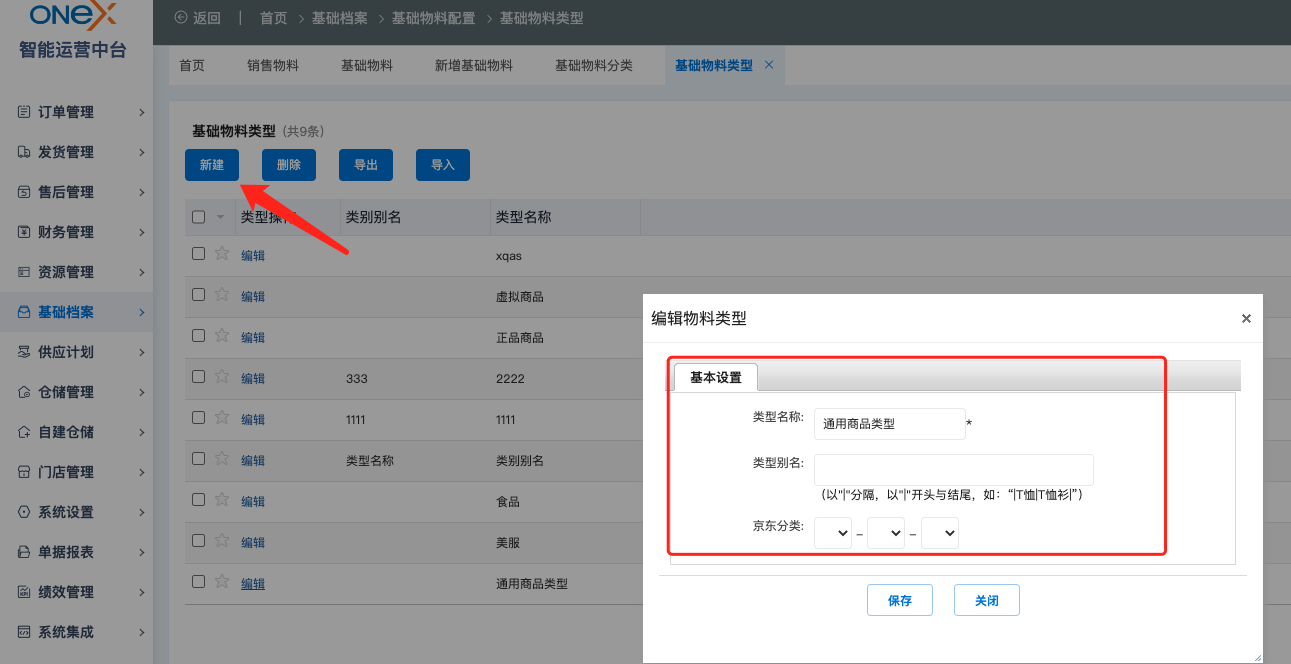Click the 新建 button
The width and height of the screenshot is (1291, 664).
(x=212, y=165)
